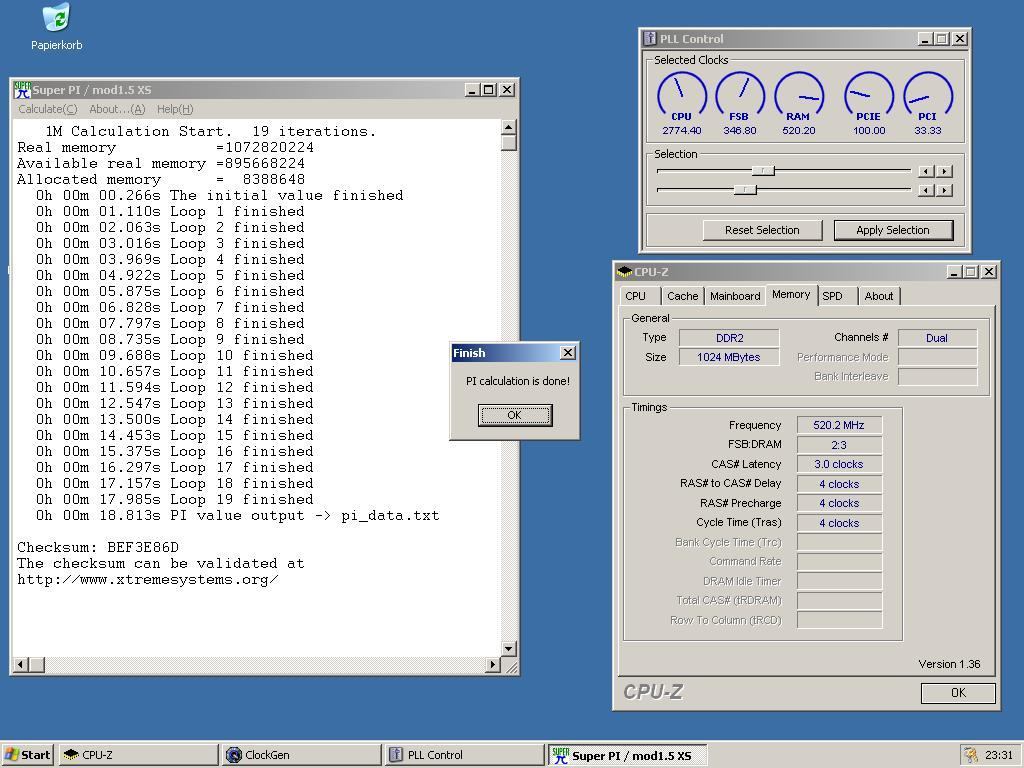Click the taskbar clock showing 23:31
Screen dimensions: 1024x768
coord(999,755)
